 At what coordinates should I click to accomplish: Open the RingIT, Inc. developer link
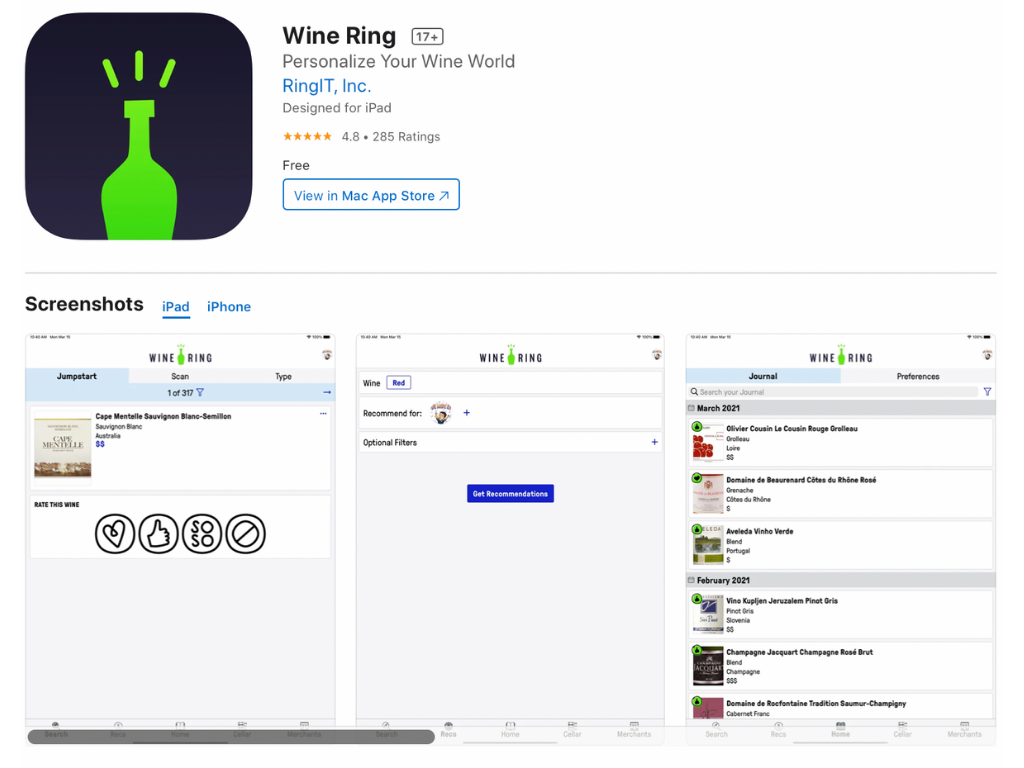327,86
